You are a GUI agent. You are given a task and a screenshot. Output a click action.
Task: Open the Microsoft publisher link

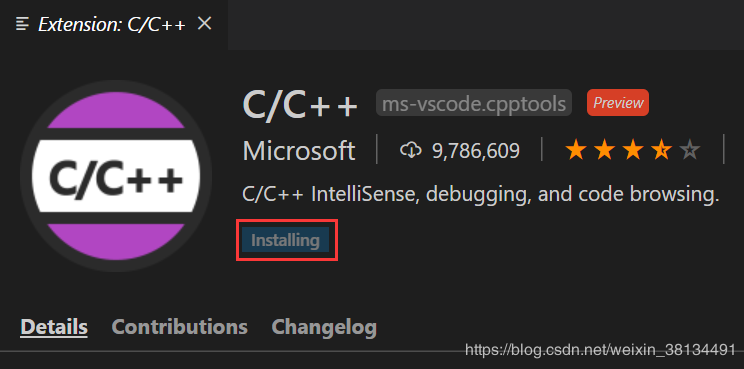tap(299, 151)
